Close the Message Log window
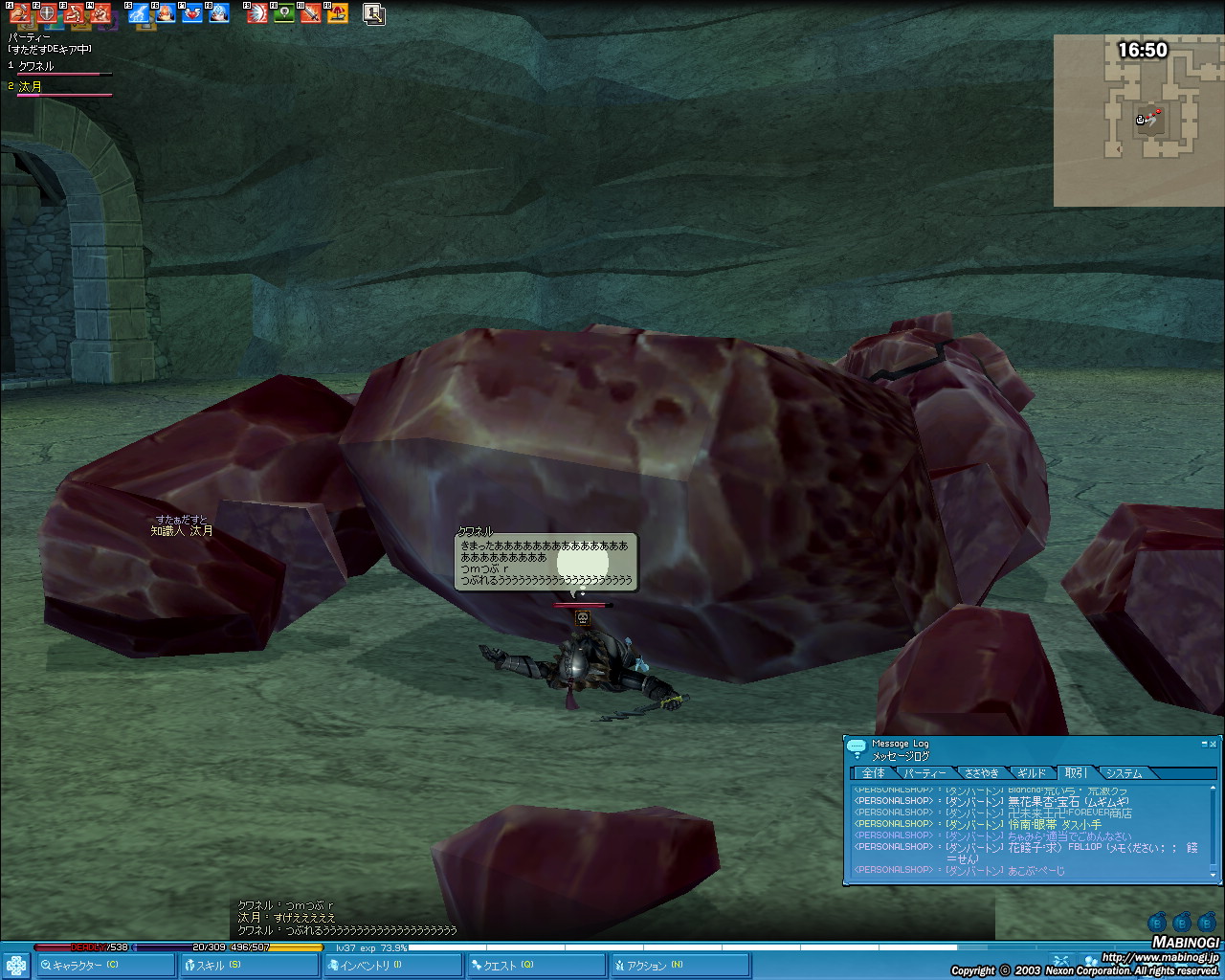This screenshot has width=1225, height=980. coord(1214,744)
